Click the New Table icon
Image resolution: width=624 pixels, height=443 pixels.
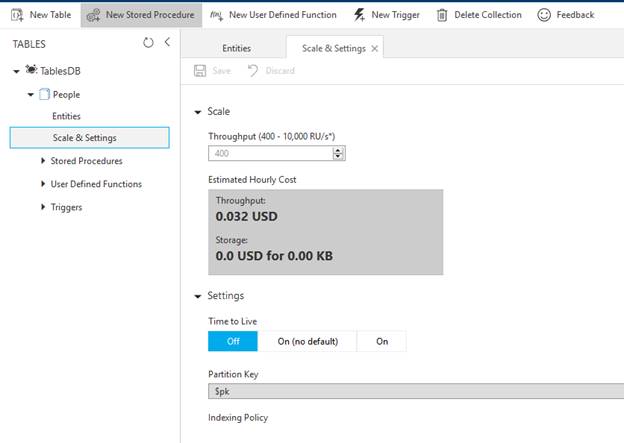tap(16, 15)
